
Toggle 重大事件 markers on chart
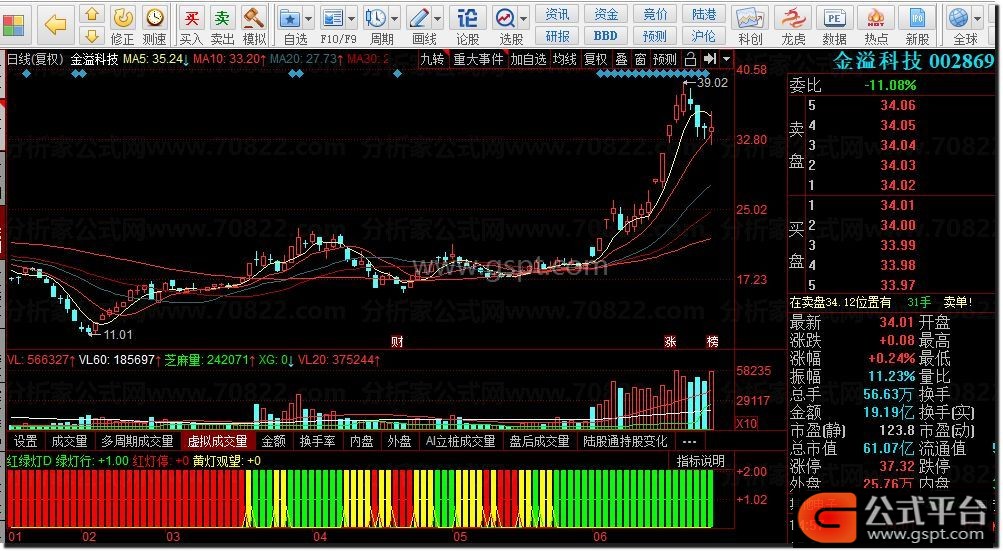coord(479,60)
